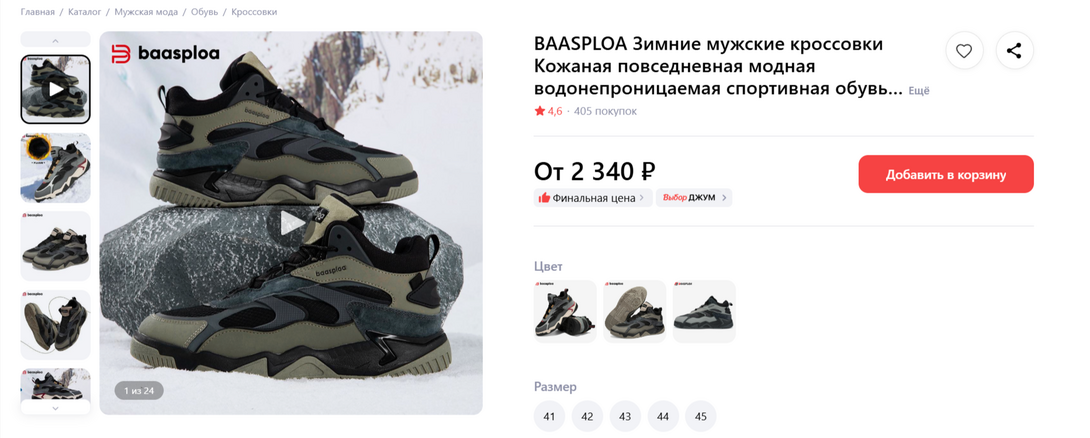Click Добавить в корзину button
Image resolution: width=1090 pixels, height=438 pixels.
tap(946, 174)
